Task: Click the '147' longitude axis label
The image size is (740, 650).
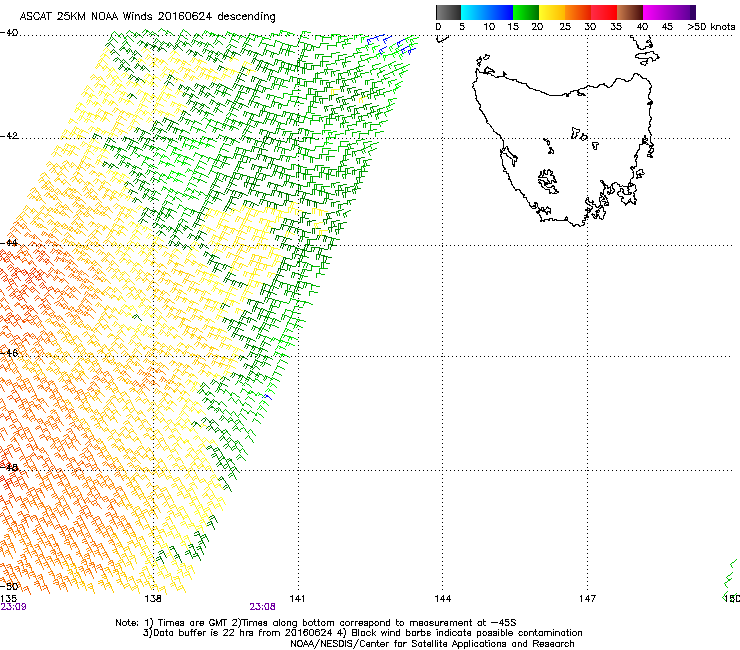Action: click(x=587, y=598)
